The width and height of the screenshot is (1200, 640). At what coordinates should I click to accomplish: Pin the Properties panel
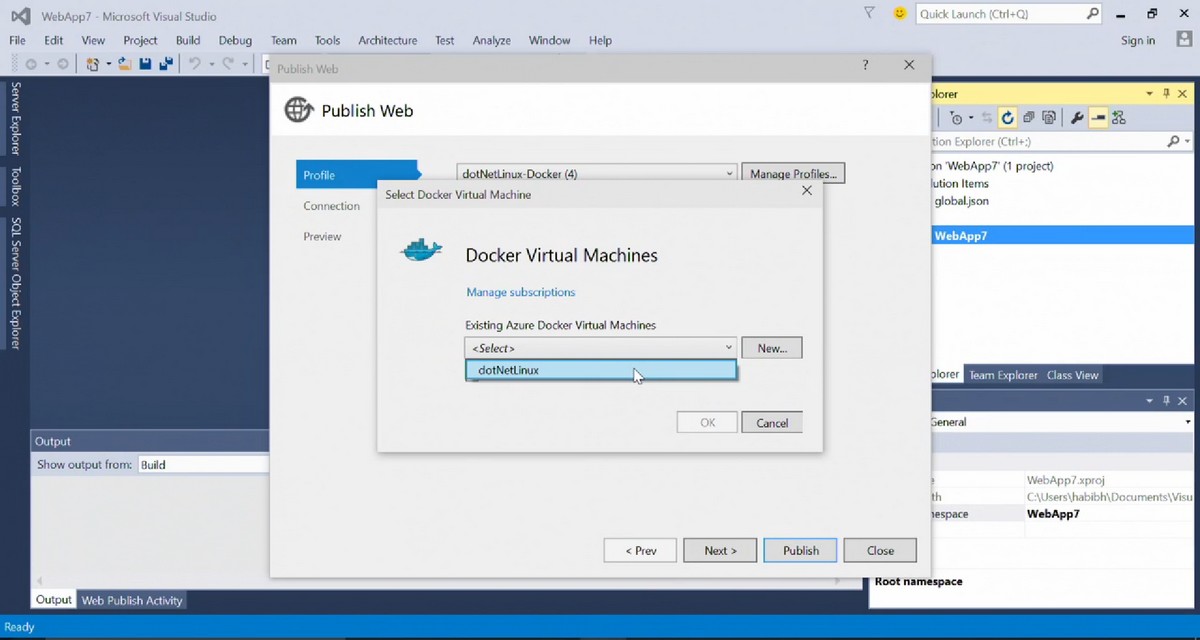click(x=1166, y=401)
